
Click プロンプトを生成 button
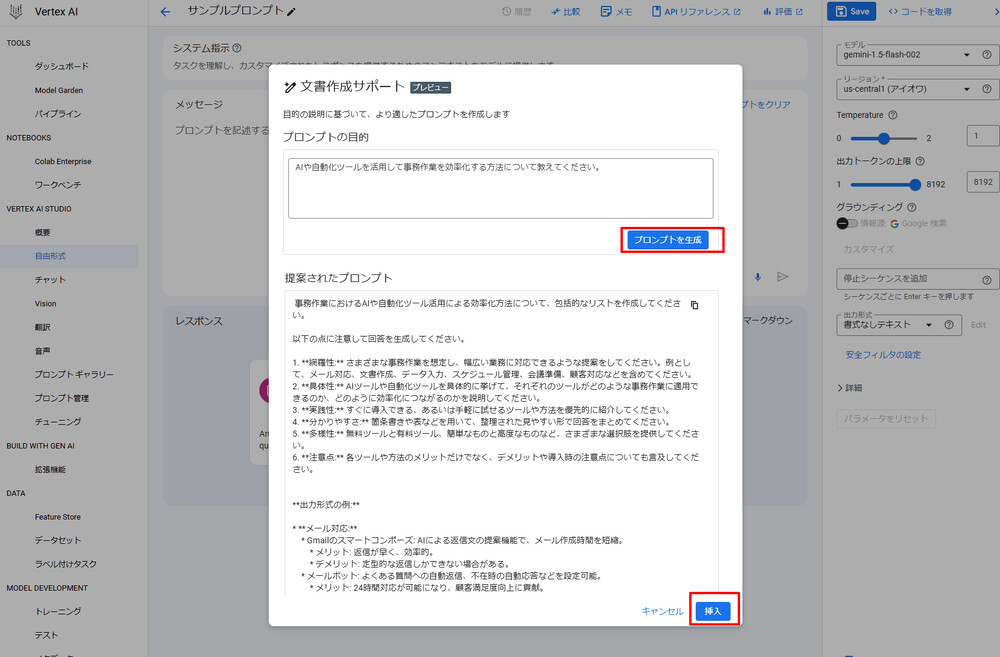point(668,240)
